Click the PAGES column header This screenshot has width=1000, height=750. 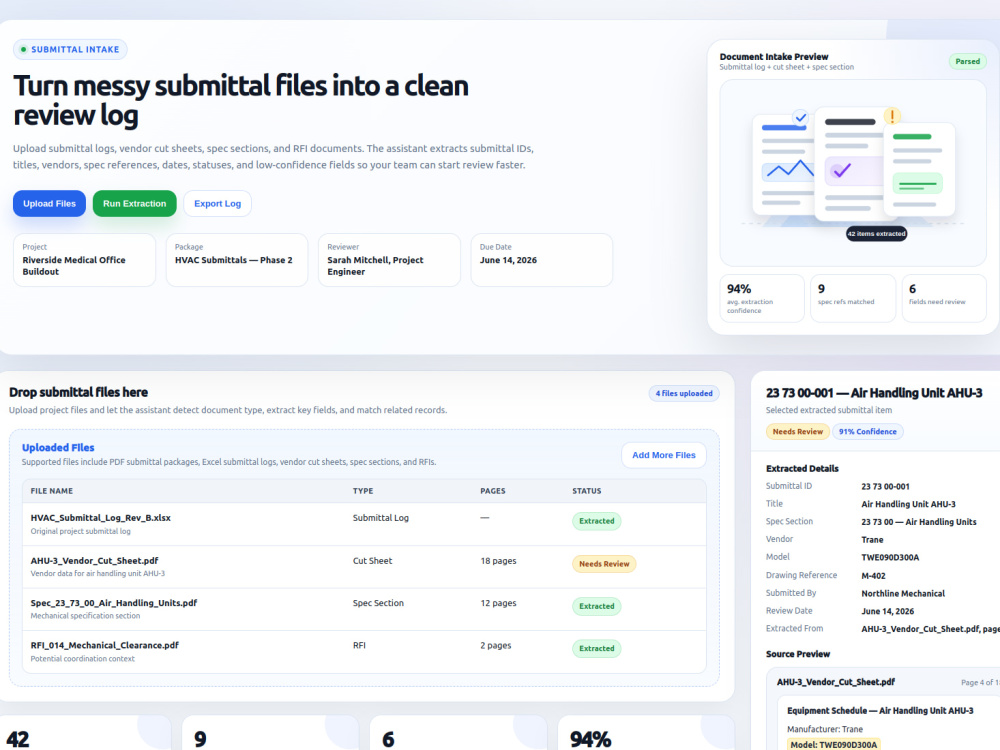492,491
